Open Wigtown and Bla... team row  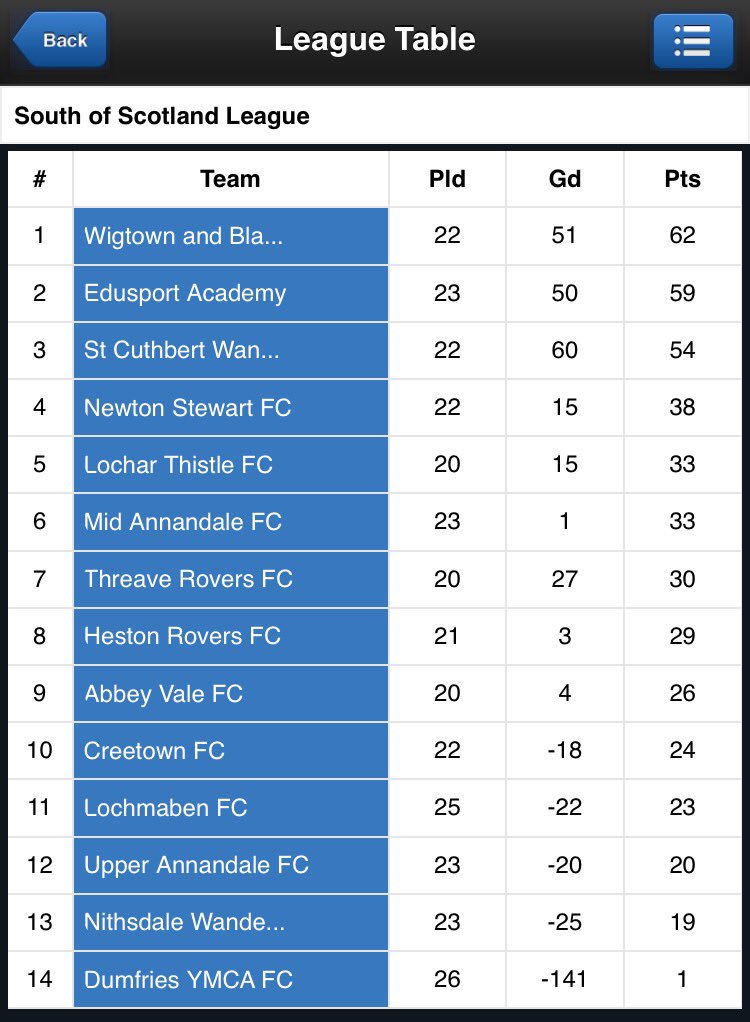(x=231, y=236)
